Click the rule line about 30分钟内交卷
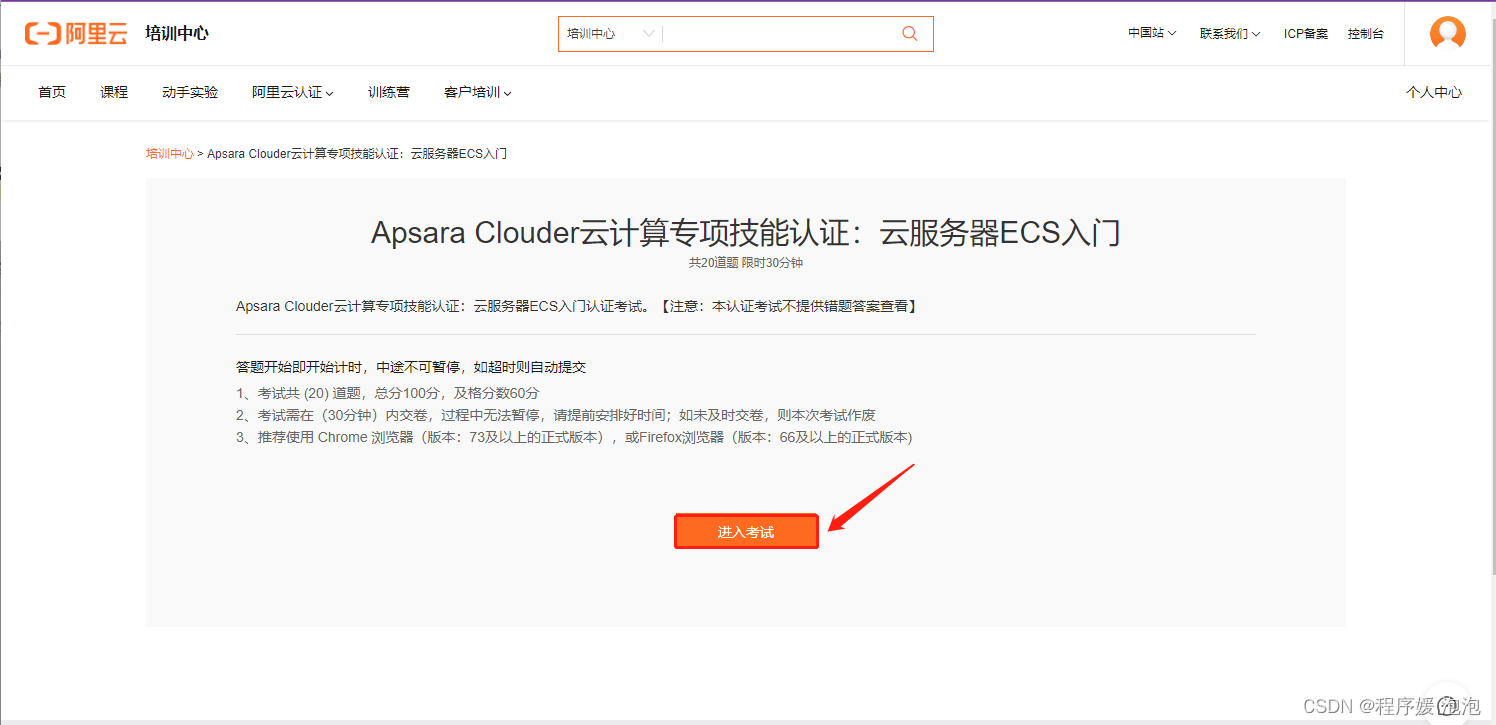The image size is (1496, 725). (556, 415)
